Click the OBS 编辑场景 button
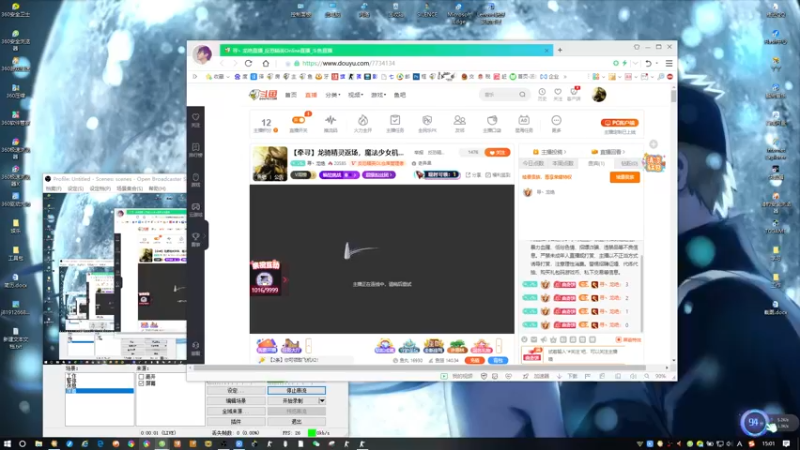 (x=236, y=401)
